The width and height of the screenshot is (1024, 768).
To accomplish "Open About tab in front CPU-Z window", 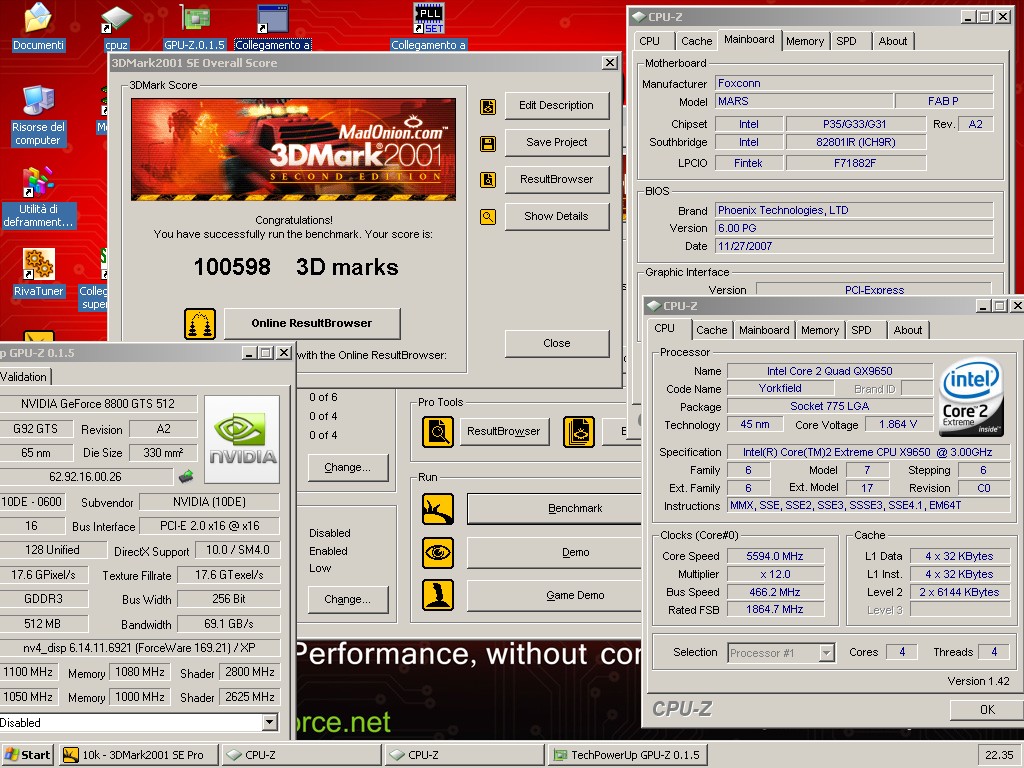I will 908,330.
